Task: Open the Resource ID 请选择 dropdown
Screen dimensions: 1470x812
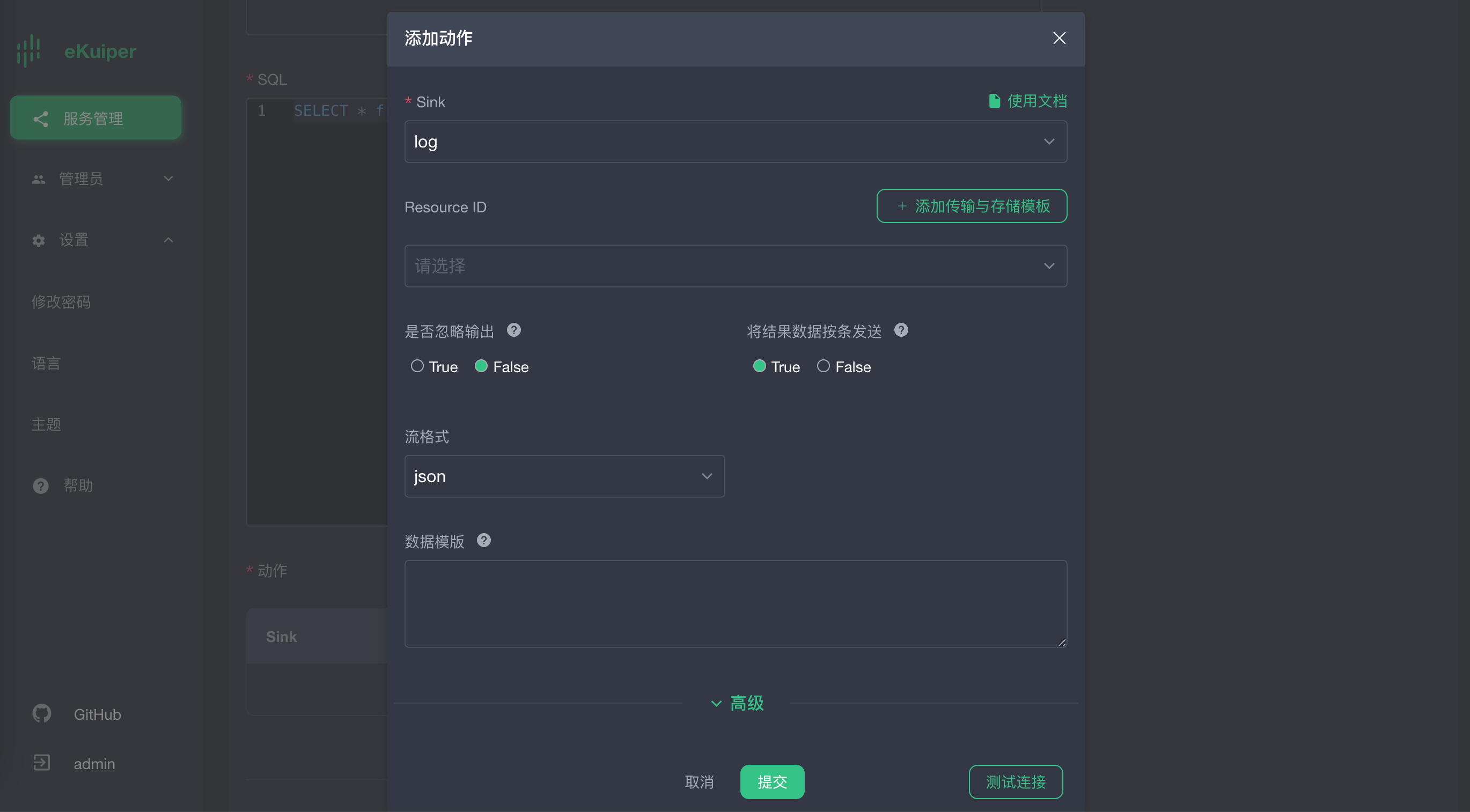Action: point(735,266)
